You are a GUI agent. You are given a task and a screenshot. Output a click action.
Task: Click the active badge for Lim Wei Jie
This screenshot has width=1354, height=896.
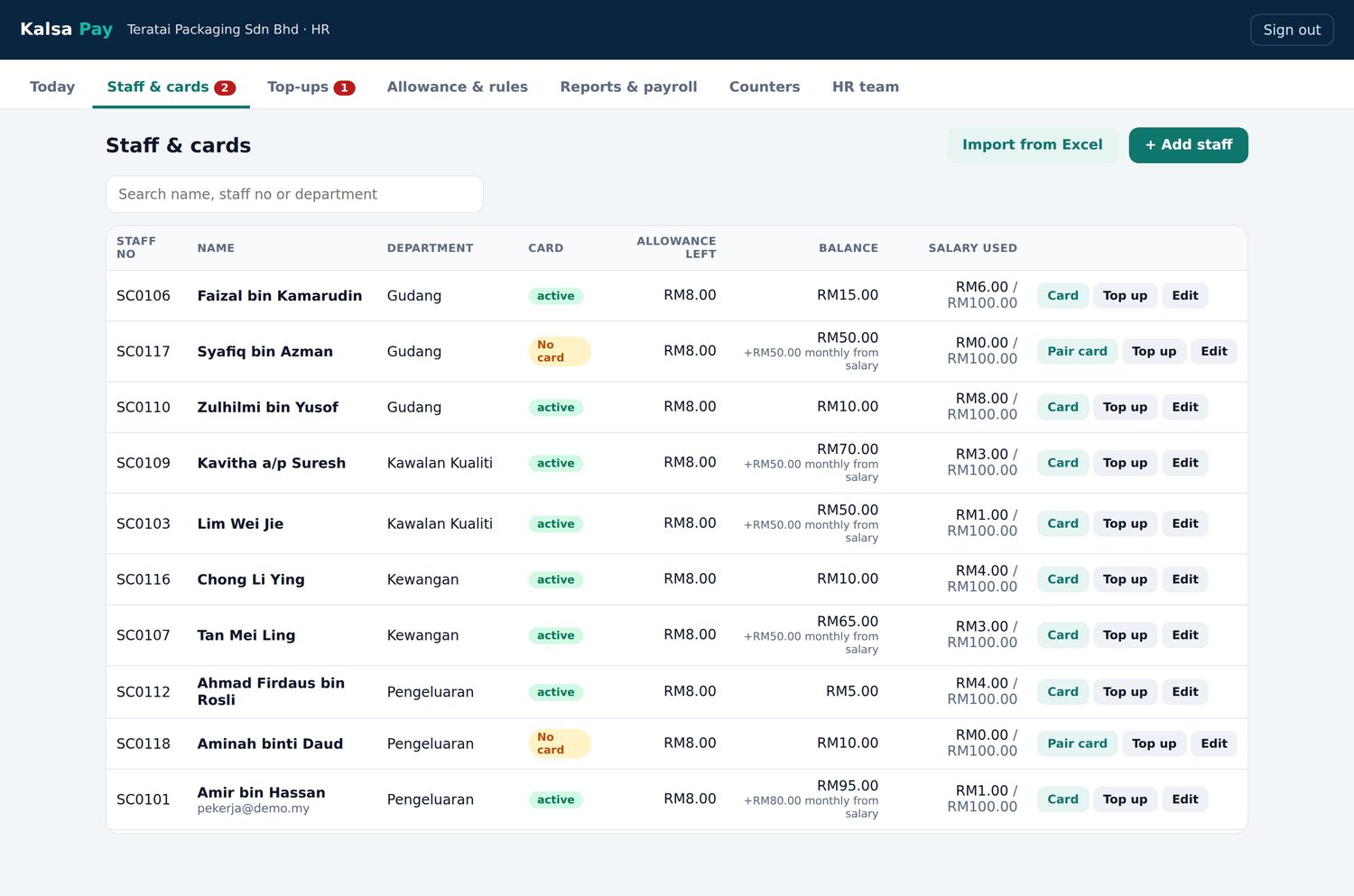click(555, 524)
